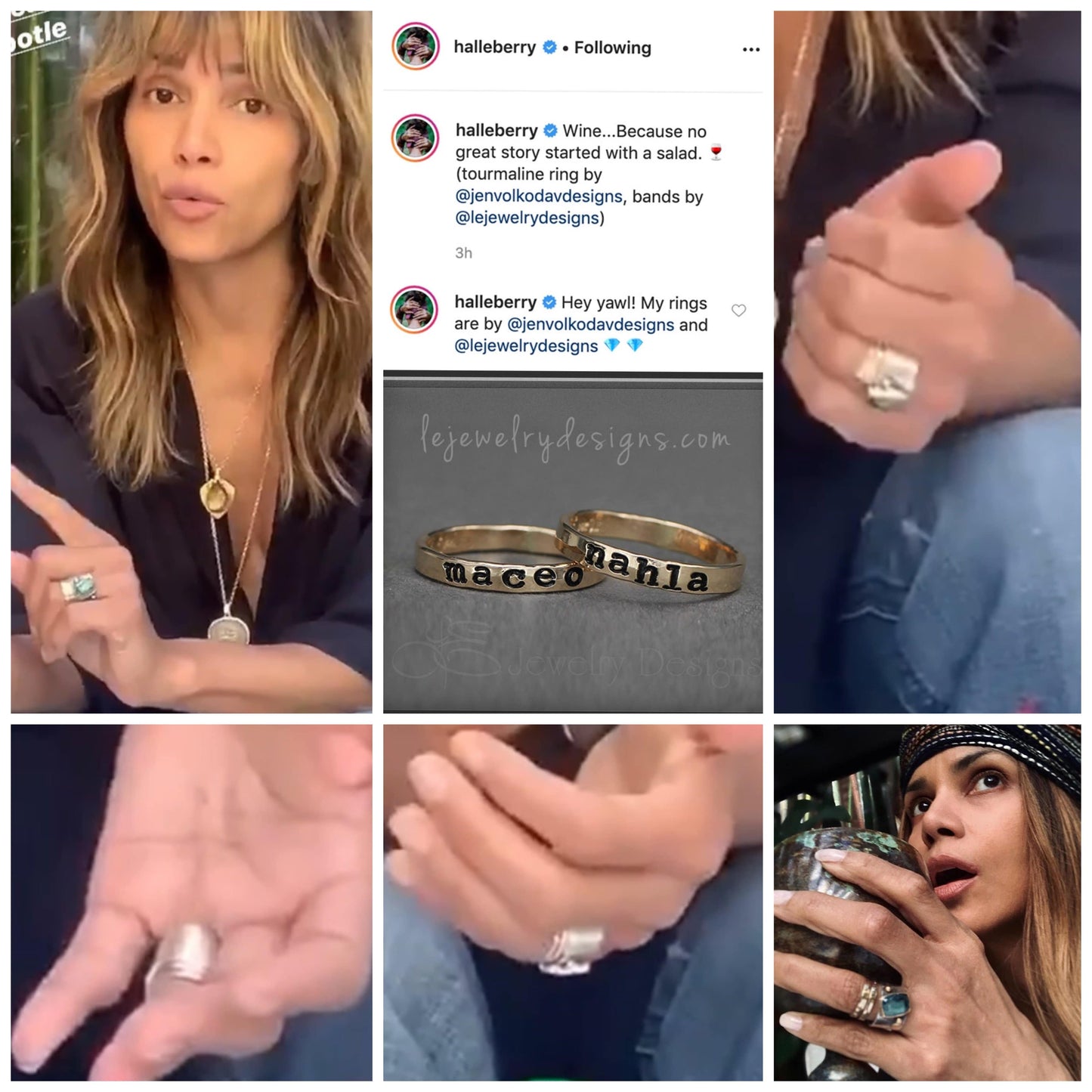Open the photo with blue tourmaline ring
1092x1092 pixels.
click(x=927, y=902)
